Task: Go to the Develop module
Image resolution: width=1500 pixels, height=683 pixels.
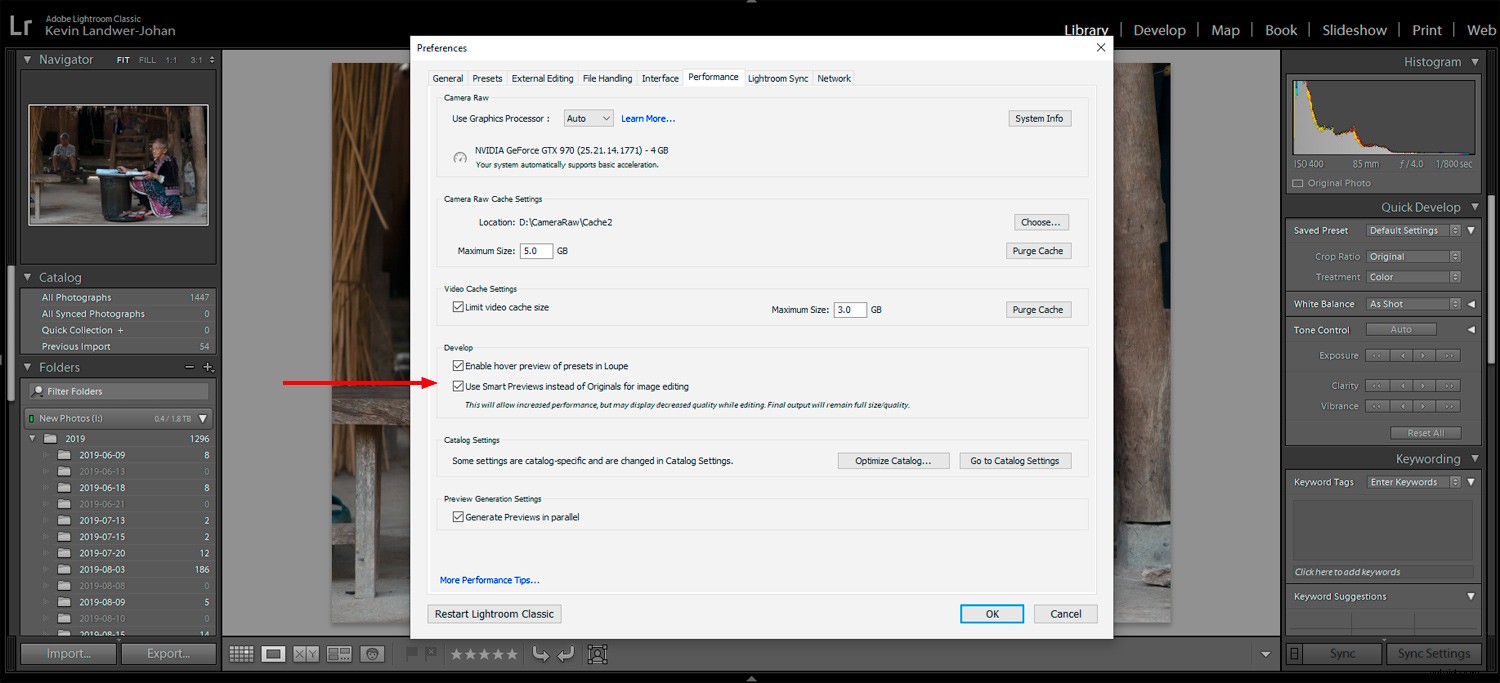Action: (1159, 30)
